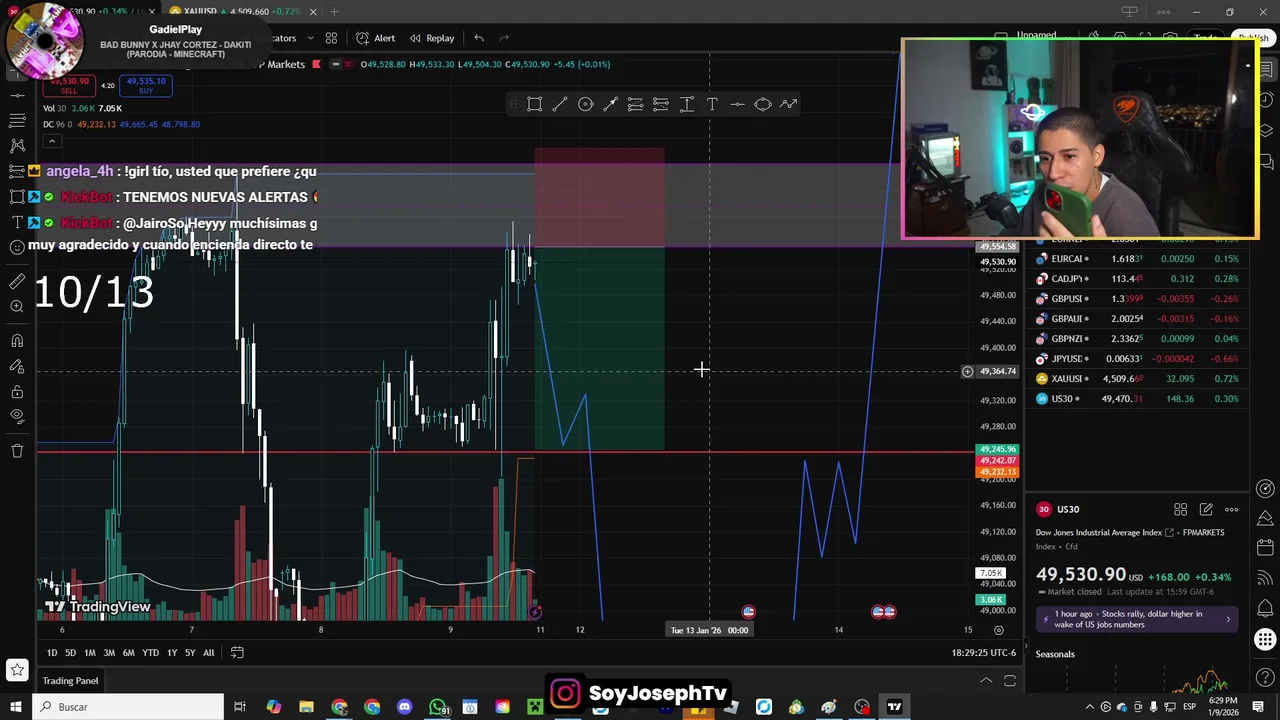Select the 1M time range

(89, 653)
